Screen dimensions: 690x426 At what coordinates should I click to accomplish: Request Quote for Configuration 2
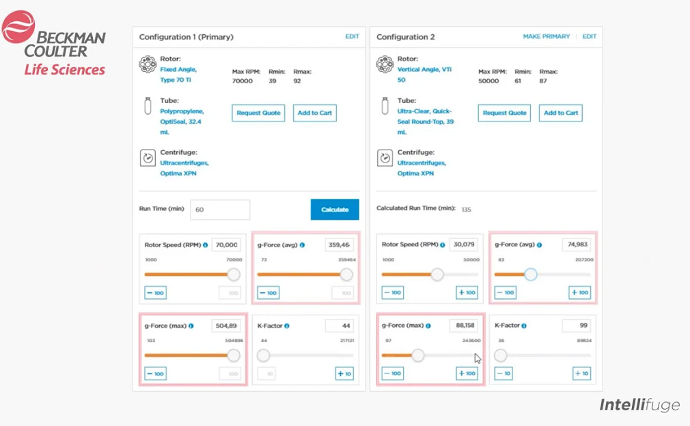tap(504, 113)
